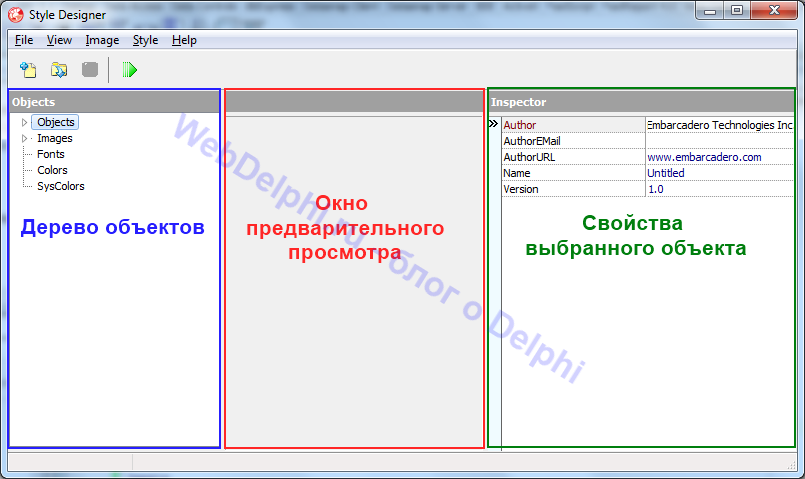The image size is (805, 479).
Task: Expand the Images tree node
Action: click(x=24, y=138)
